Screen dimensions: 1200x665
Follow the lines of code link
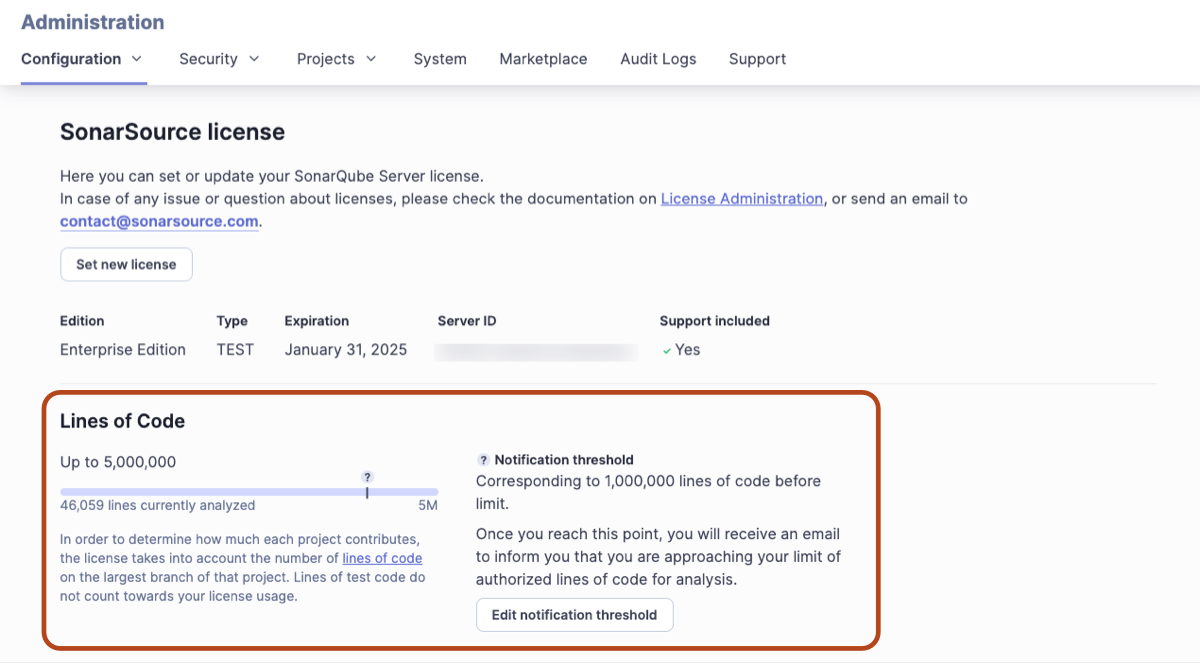point(382,558)
